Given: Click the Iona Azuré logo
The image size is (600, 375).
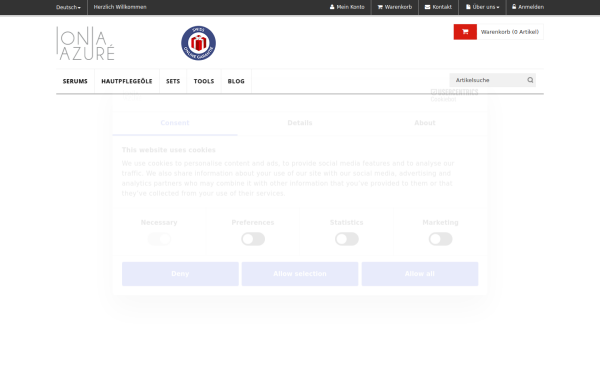Looking at the screenshot, I should (x=85, y=43).
